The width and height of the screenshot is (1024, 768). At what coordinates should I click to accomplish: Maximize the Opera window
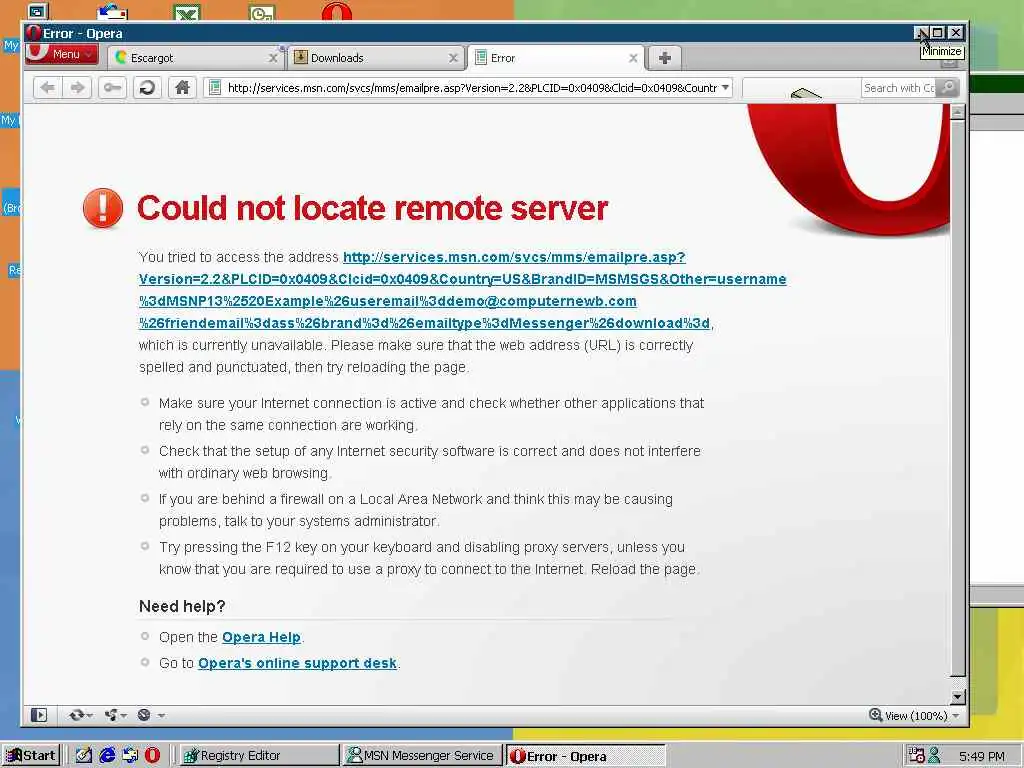938,33
